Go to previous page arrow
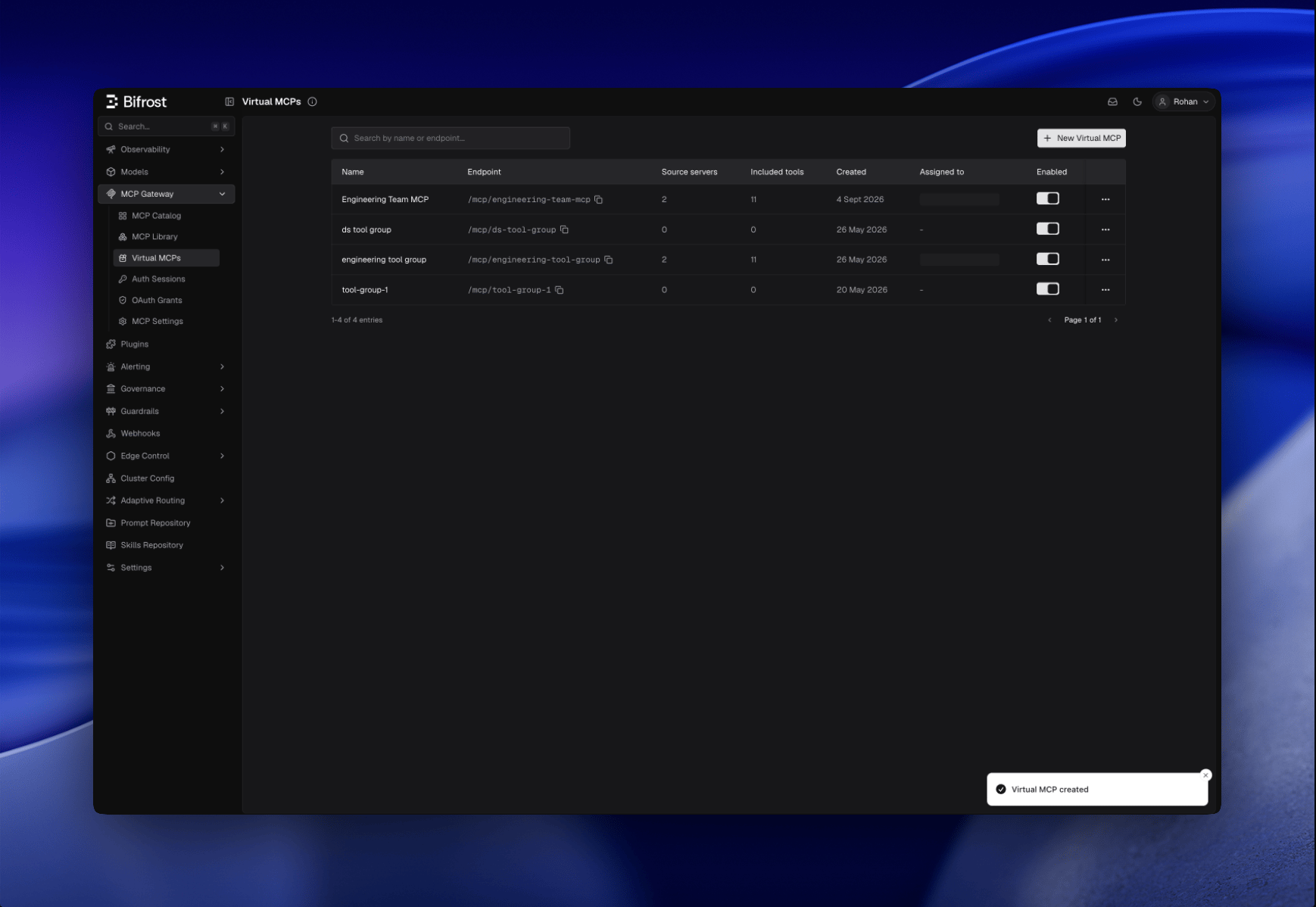1316x907 pixels. point(1049,320)
